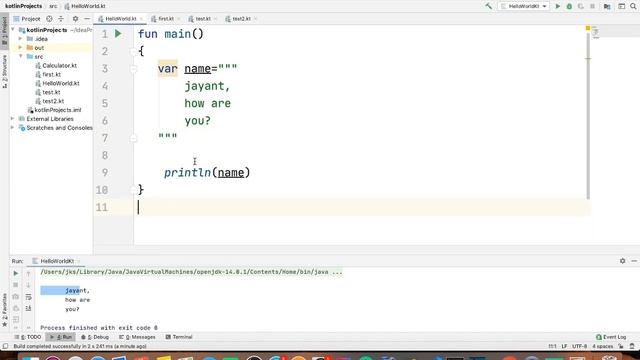This screenshot has height=360, width=640.
Task: Toggle Scroll to End in Run console
Action: click(28, 308)
